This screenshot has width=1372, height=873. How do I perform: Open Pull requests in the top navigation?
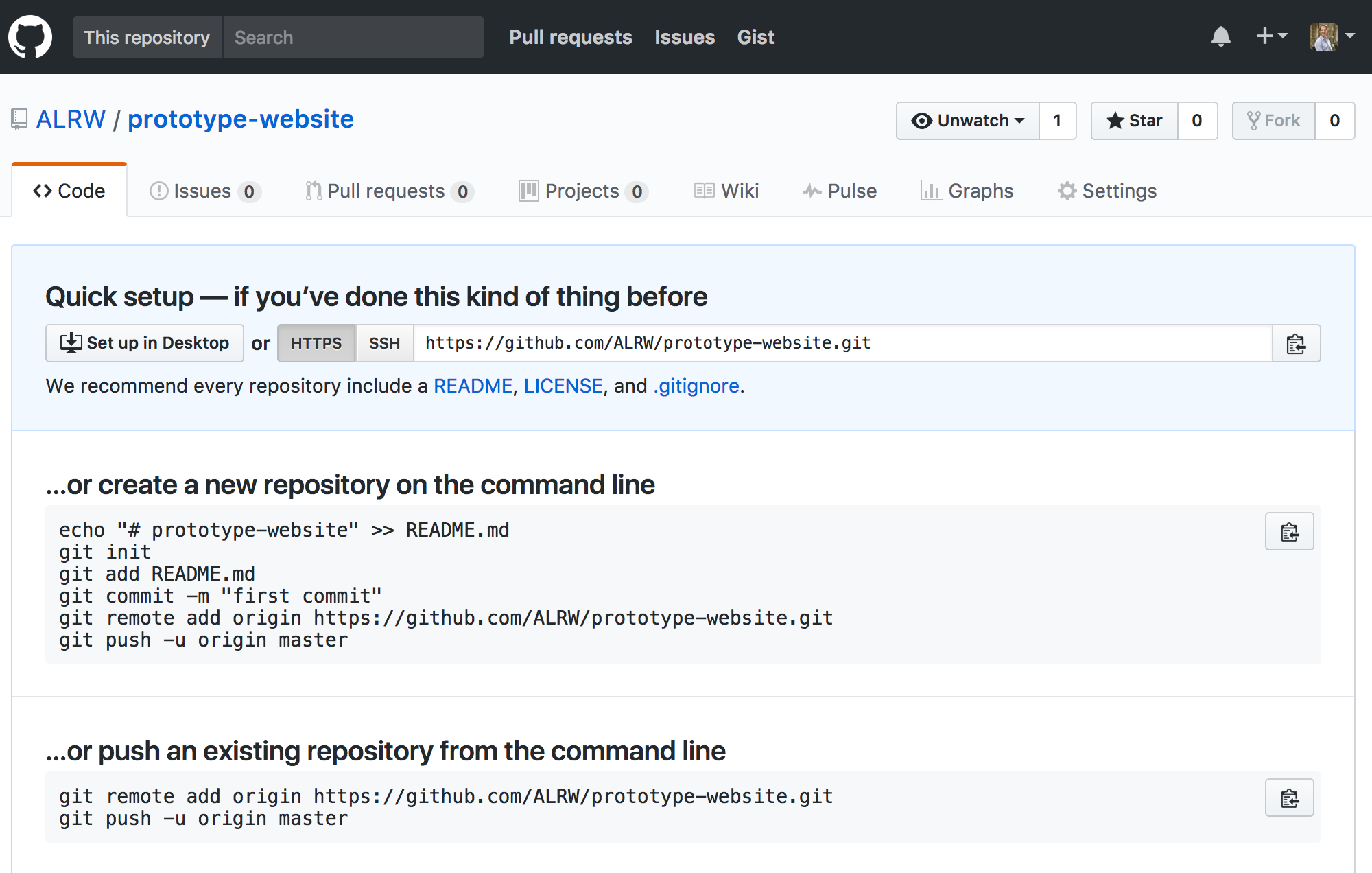[571, 37]
